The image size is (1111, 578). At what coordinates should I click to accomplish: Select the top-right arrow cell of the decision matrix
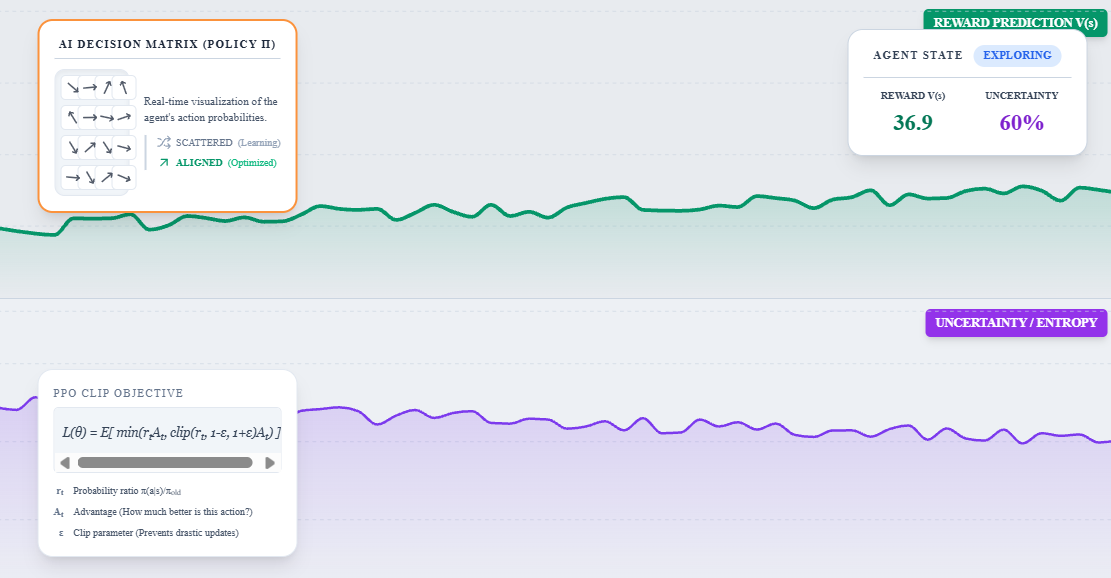123,88
